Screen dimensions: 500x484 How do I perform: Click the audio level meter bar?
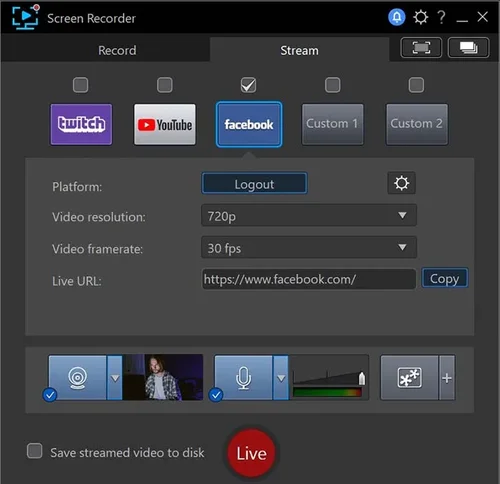pos(327,392)
